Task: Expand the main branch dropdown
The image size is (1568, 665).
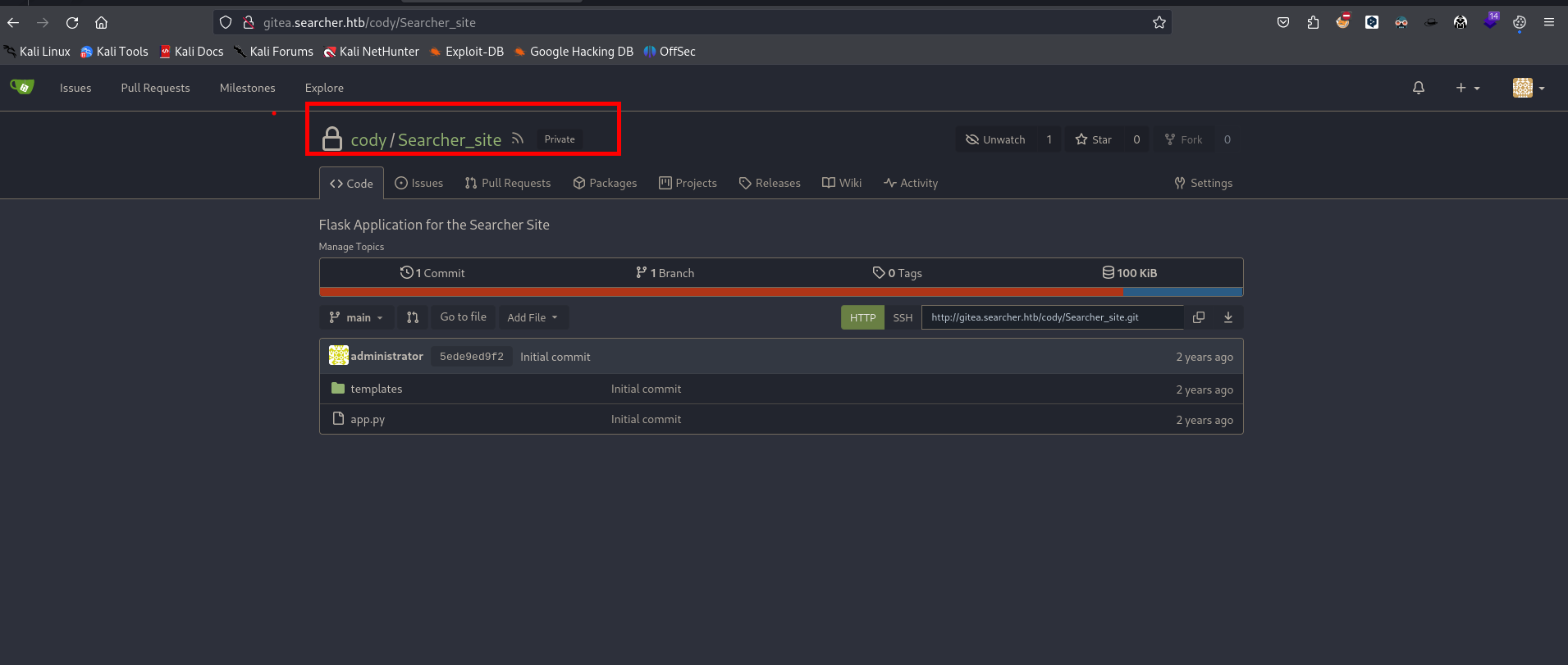Action: [x=356, y=317]
